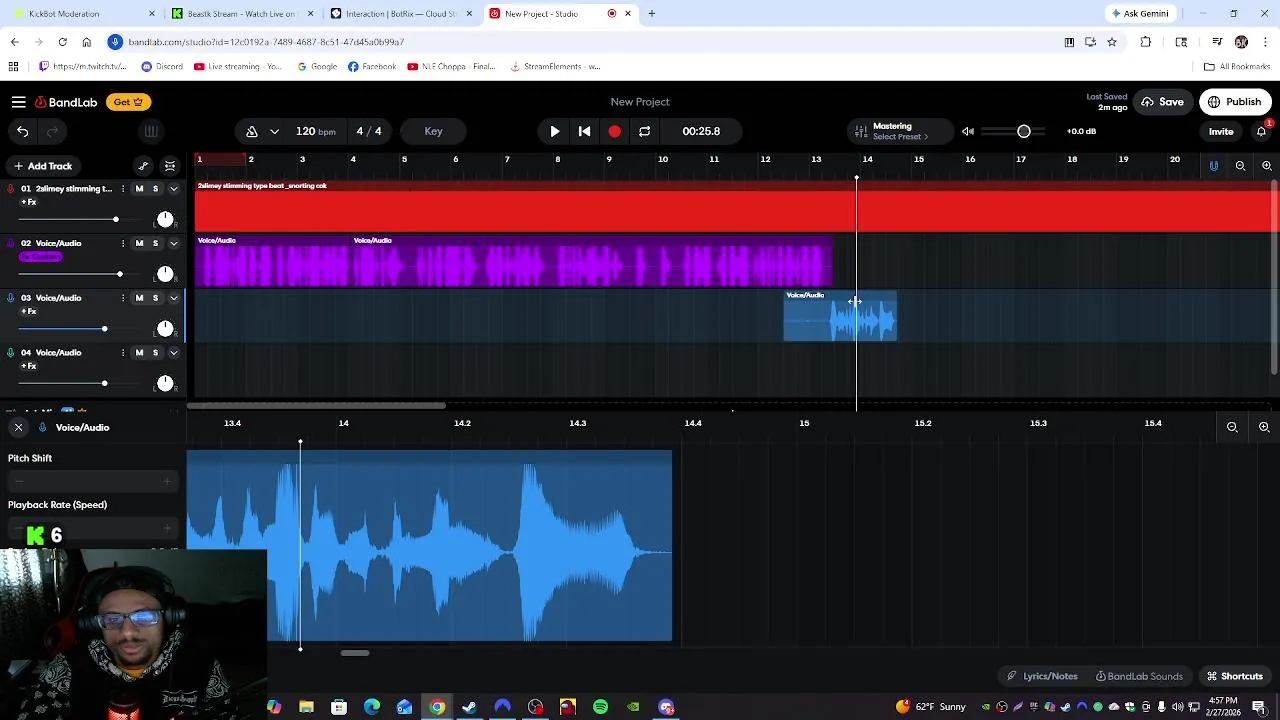Expand the metronome settings dropdown arrow
This screenshot has width=1280, height=720.
tap(274, 131)
